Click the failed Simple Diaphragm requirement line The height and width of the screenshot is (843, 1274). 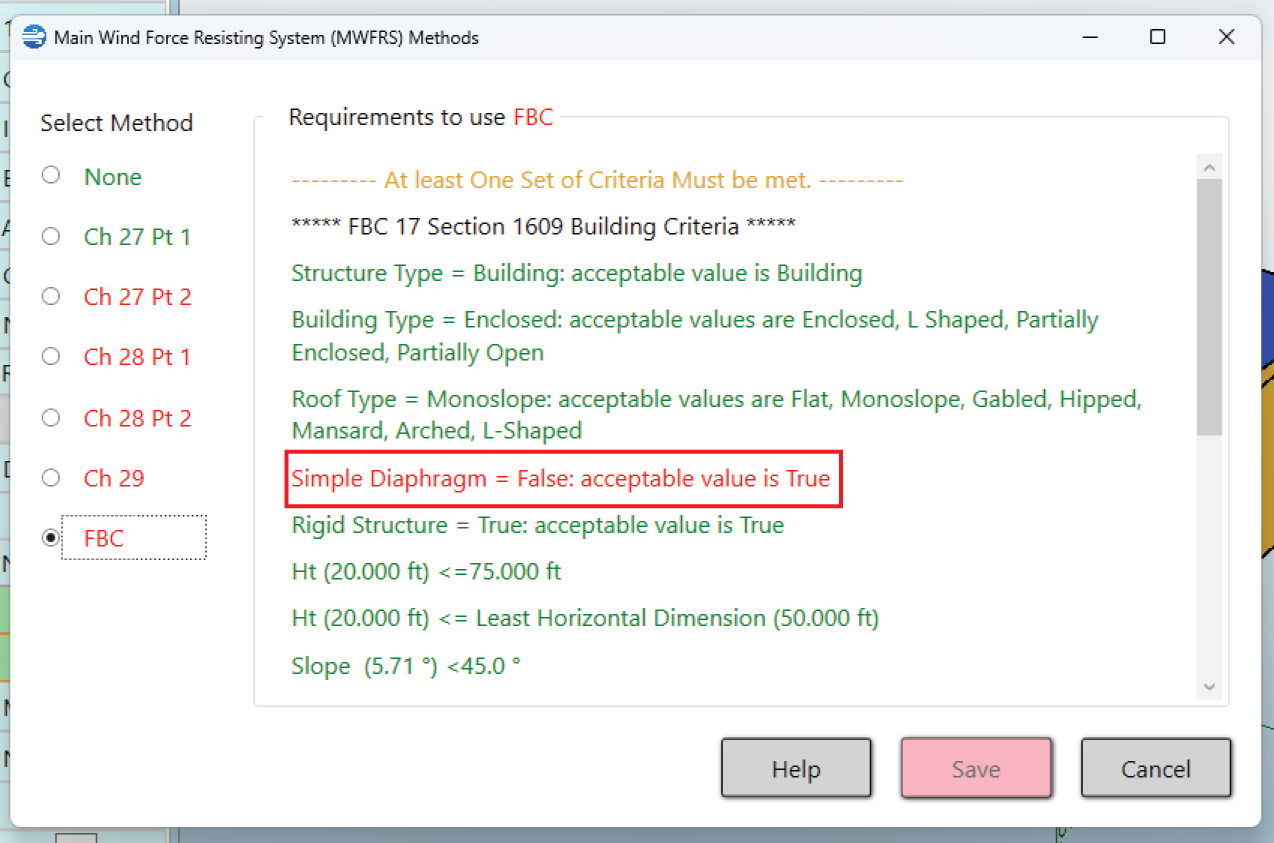click(x=560, y=479)
